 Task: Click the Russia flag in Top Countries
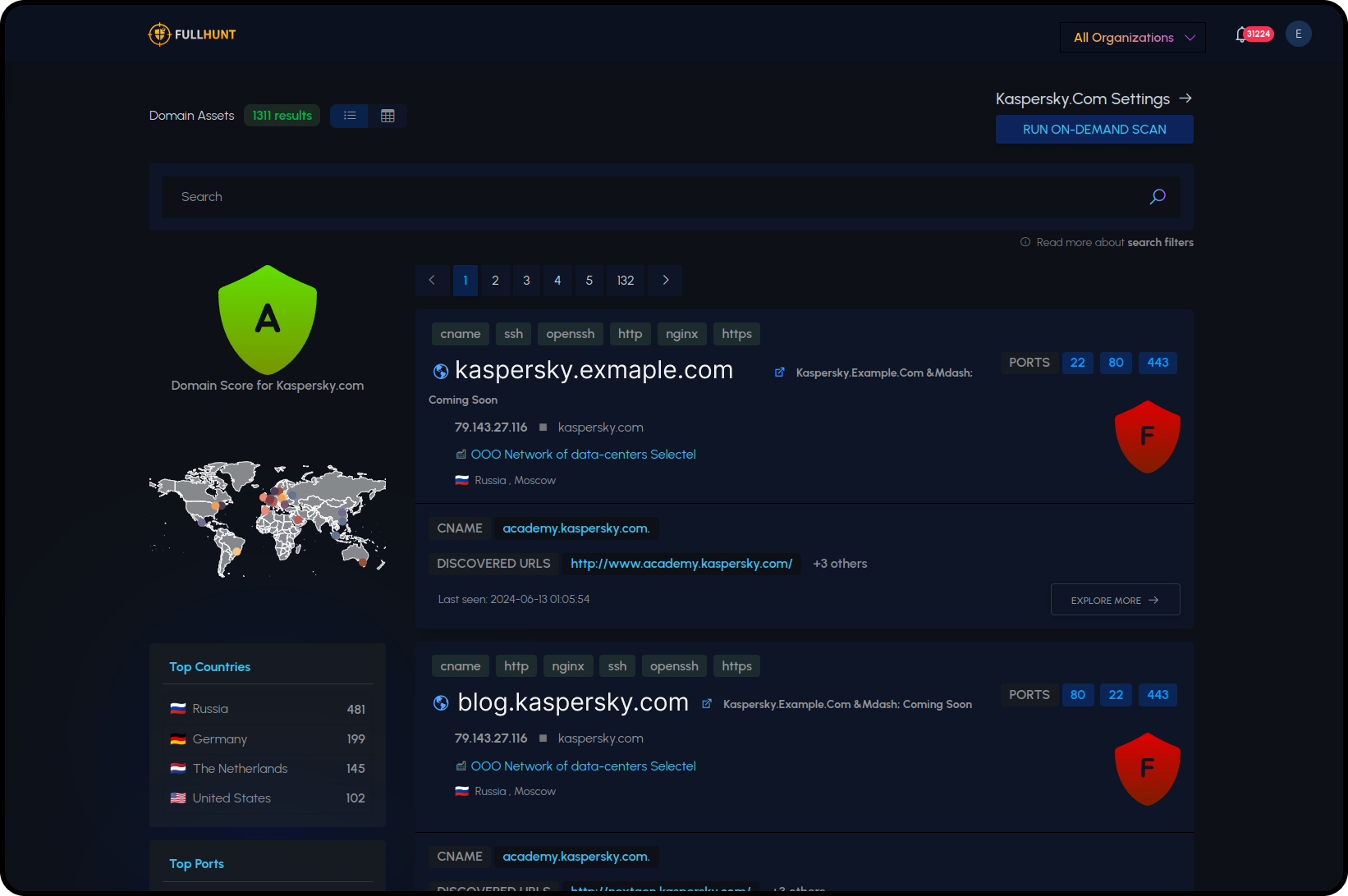pyautogui.click(x=177, y=709)
